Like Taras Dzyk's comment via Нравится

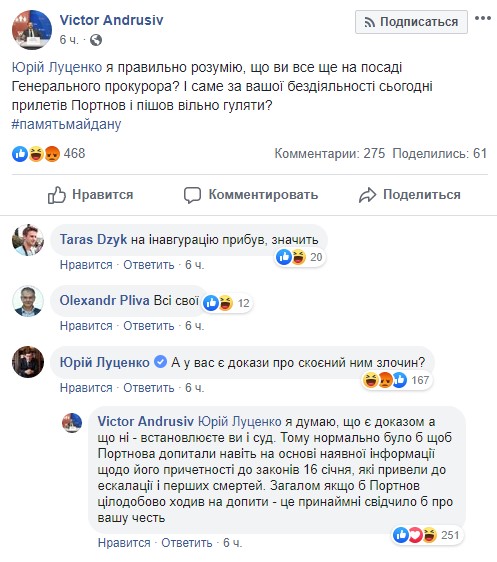pyautogui.click(x=86, y=265)
